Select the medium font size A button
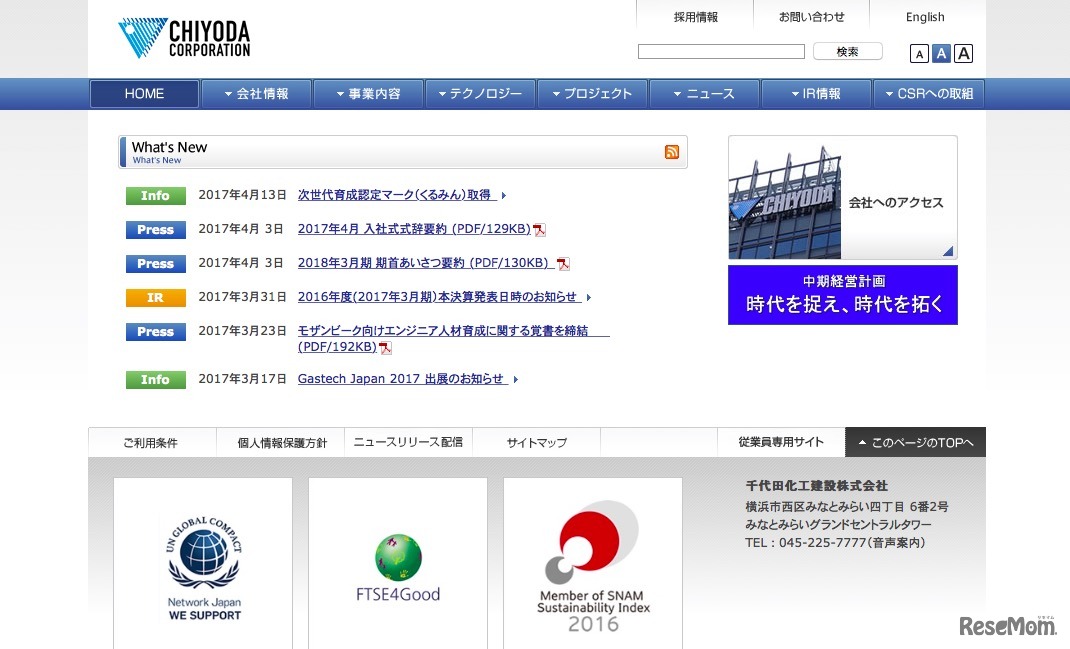Screen dimensions: 1070x649 coord(941,53)
